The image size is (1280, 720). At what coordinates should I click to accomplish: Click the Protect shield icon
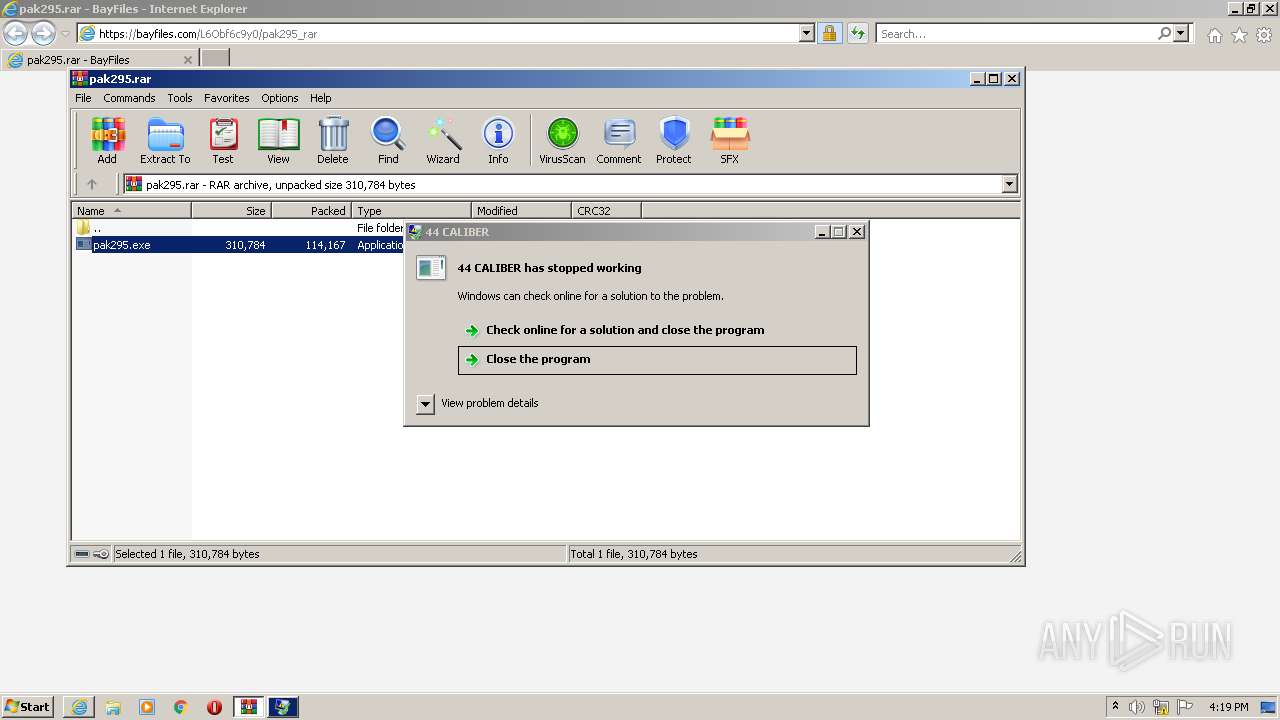point(674,140)
